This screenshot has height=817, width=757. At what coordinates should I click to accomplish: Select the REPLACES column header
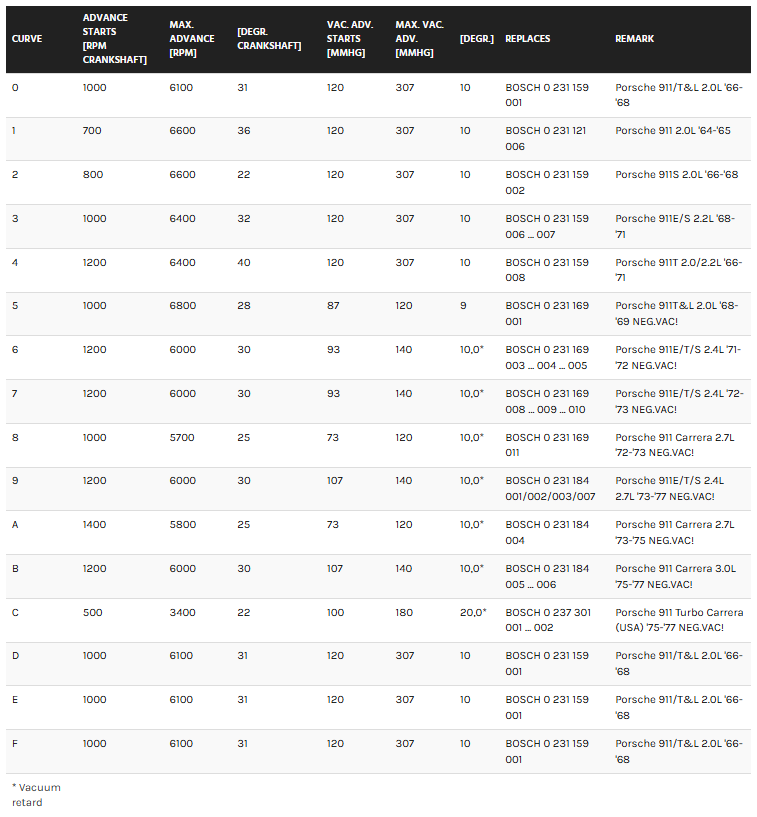(x=527, y=39)
